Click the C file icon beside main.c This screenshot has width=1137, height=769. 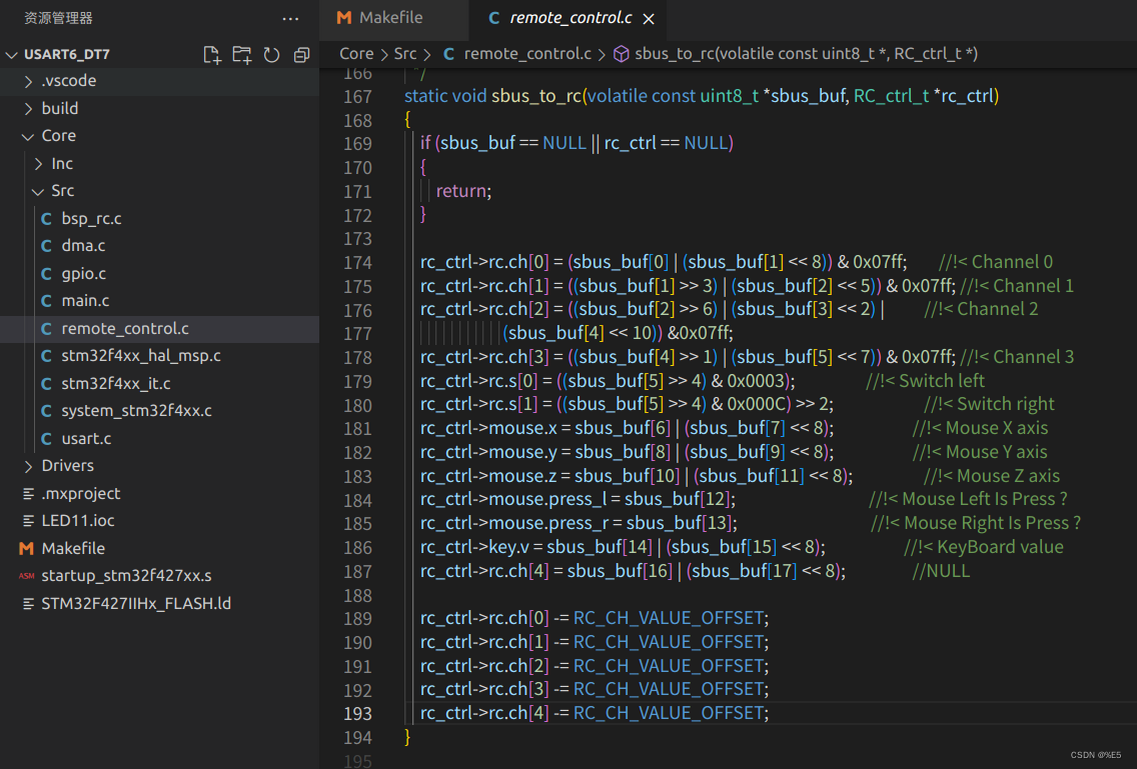point(46,301)
